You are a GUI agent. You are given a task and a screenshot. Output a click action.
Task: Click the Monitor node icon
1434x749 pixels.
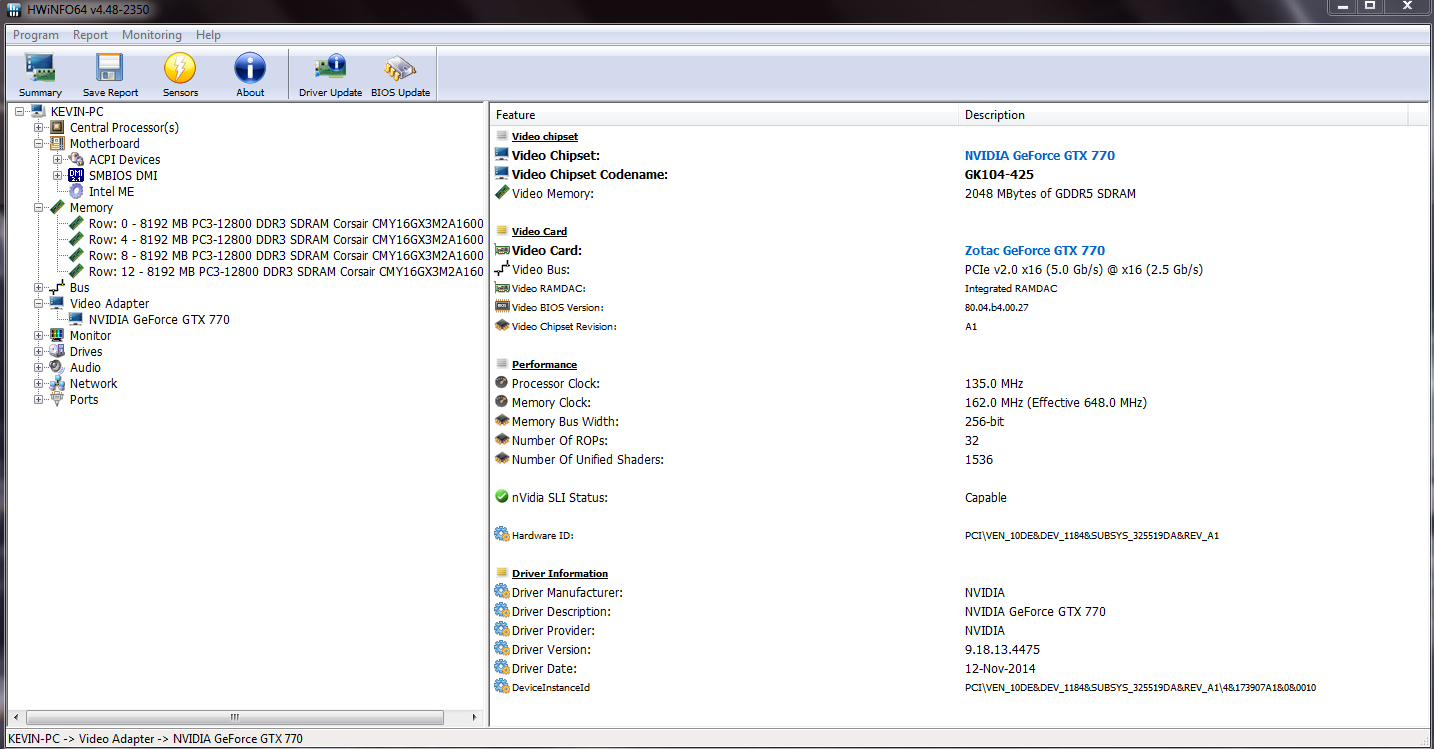tap(57, 335)
